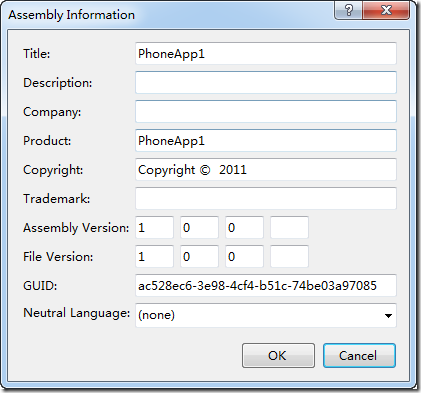Click the Copyright field with 2011
This screenshot has width=421, height=393.
click(266, 169)
